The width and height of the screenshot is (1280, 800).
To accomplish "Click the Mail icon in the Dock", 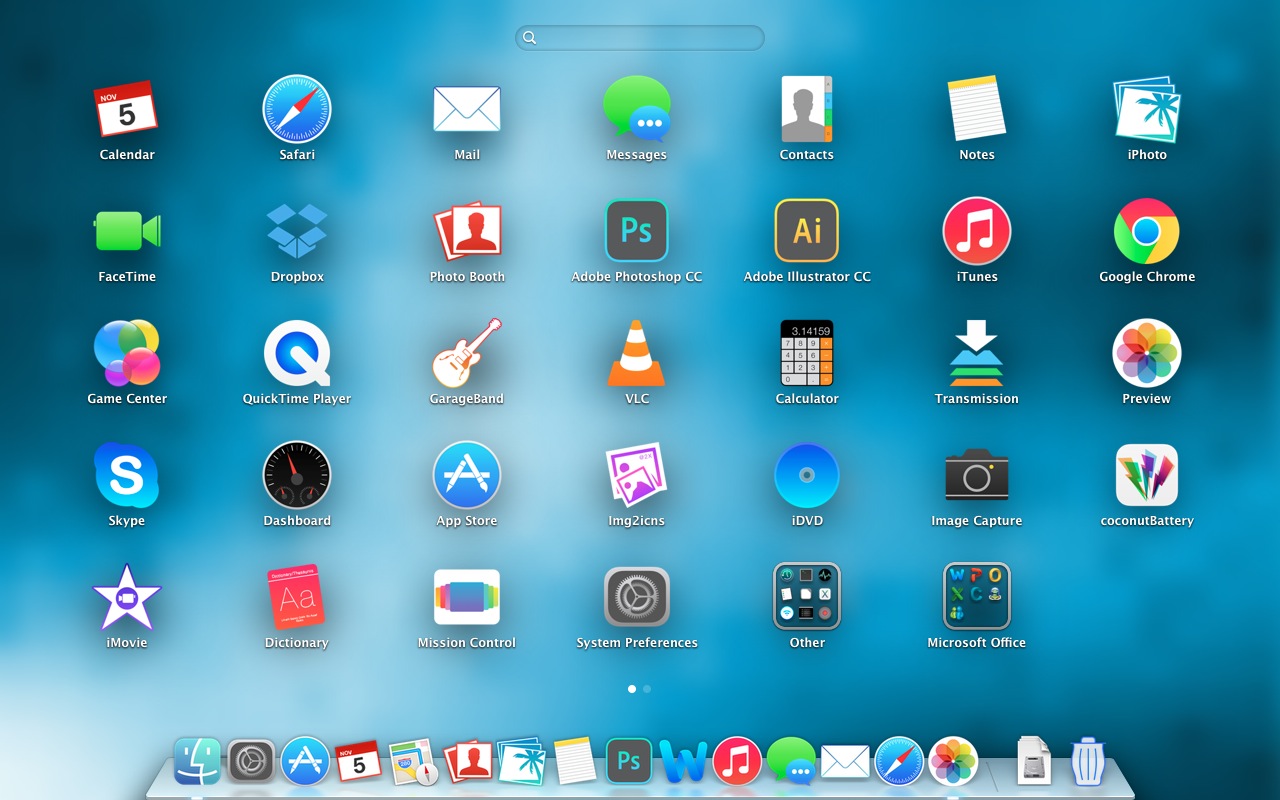I will click(x=845, y=762).
